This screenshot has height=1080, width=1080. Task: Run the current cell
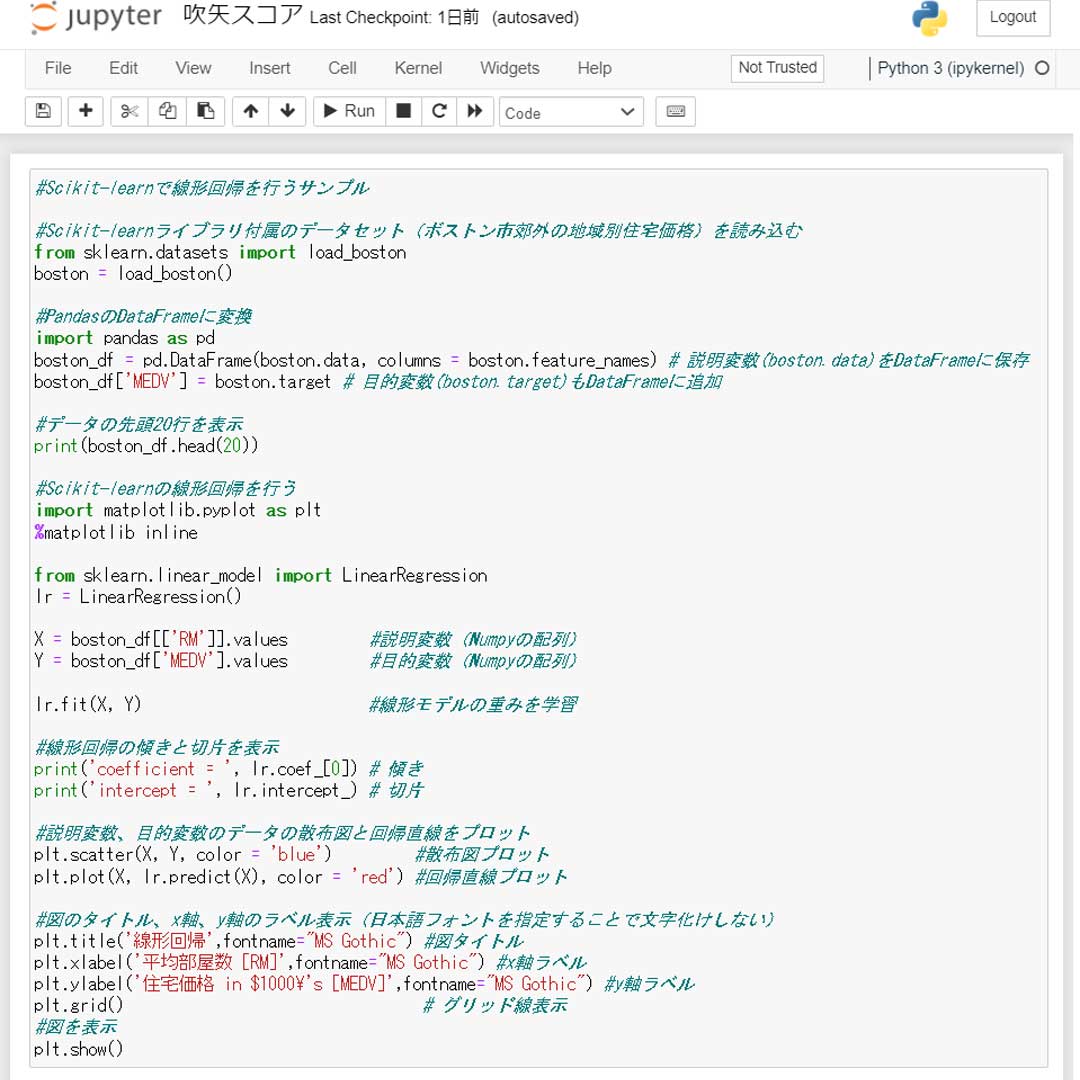[349, 111]
